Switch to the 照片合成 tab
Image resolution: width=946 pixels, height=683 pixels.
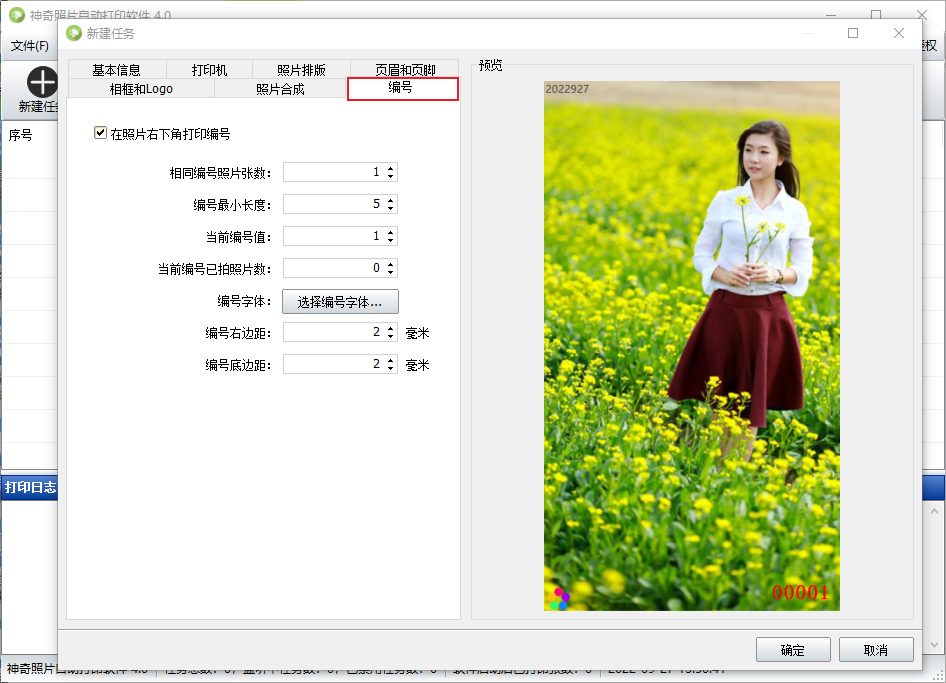point(280,89)
